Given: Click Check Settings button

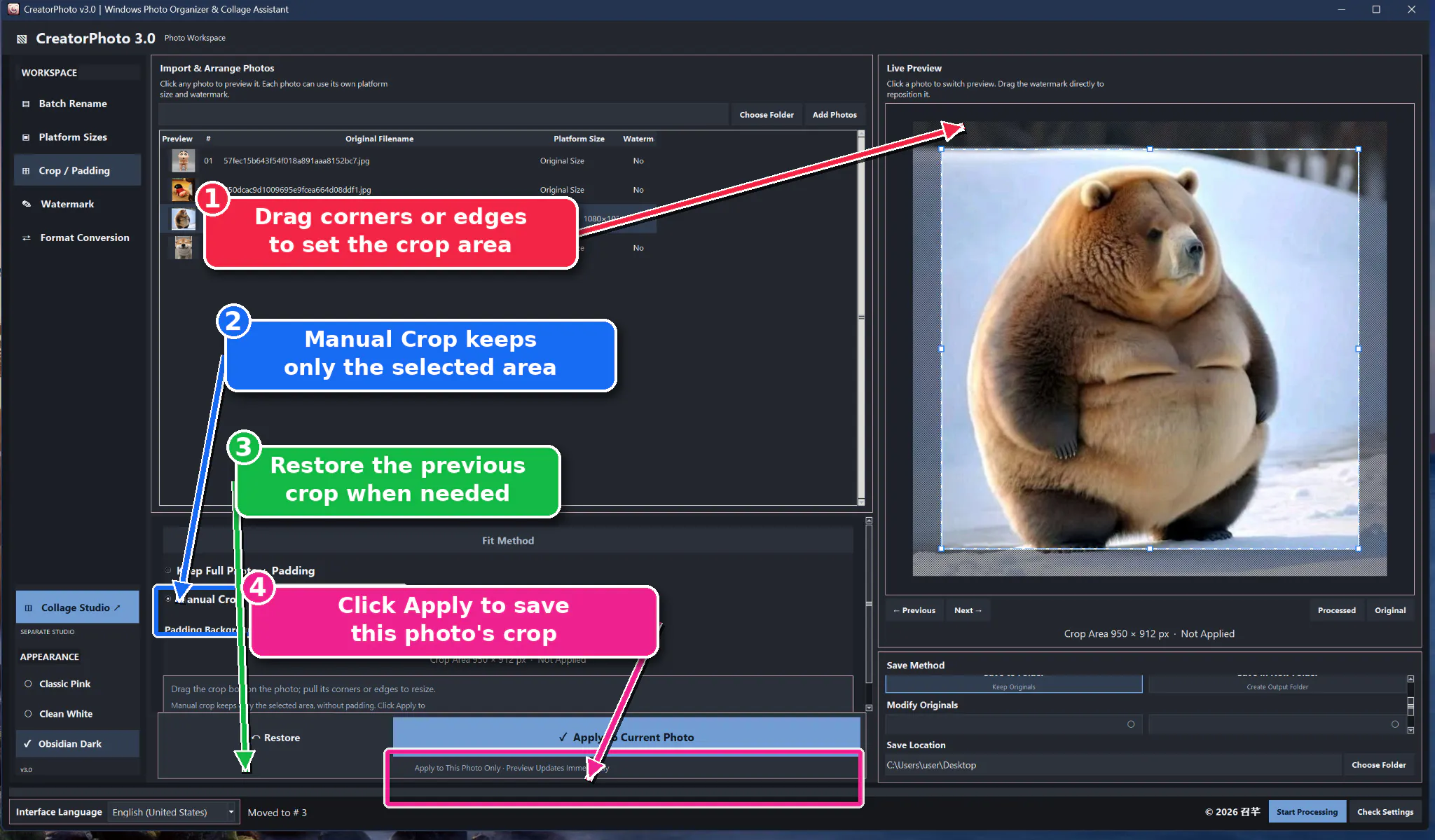Looking at the screenshot, I should click(x=1385, y=812).
